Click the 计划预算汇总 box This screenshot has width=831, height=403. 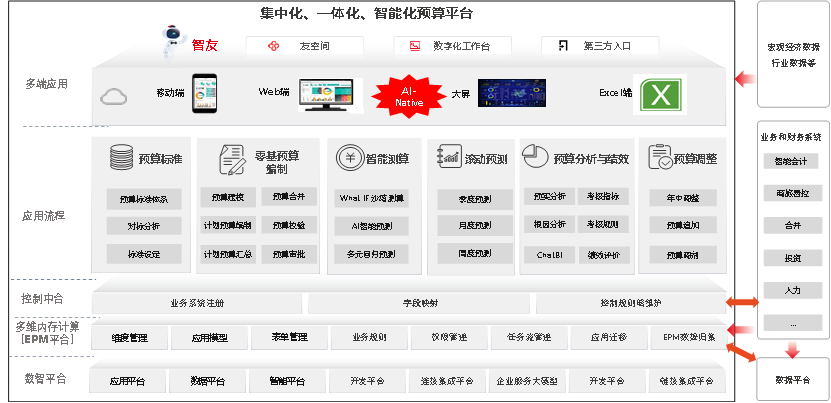click(228, 254)
